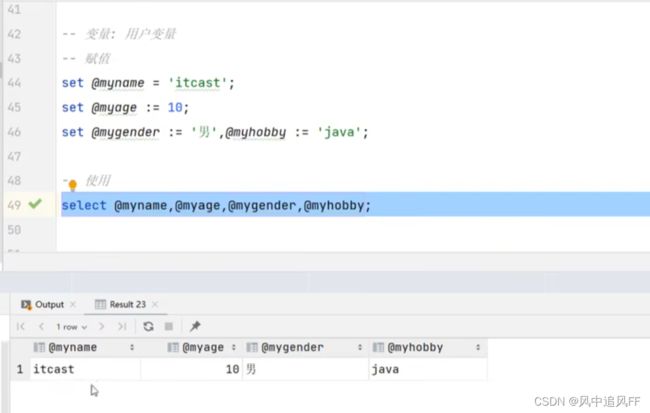Image resolution: width=650 pixels, height=413 pixels.
Task: Place cursor in highlighted select statement
Action: pos(216,205)
